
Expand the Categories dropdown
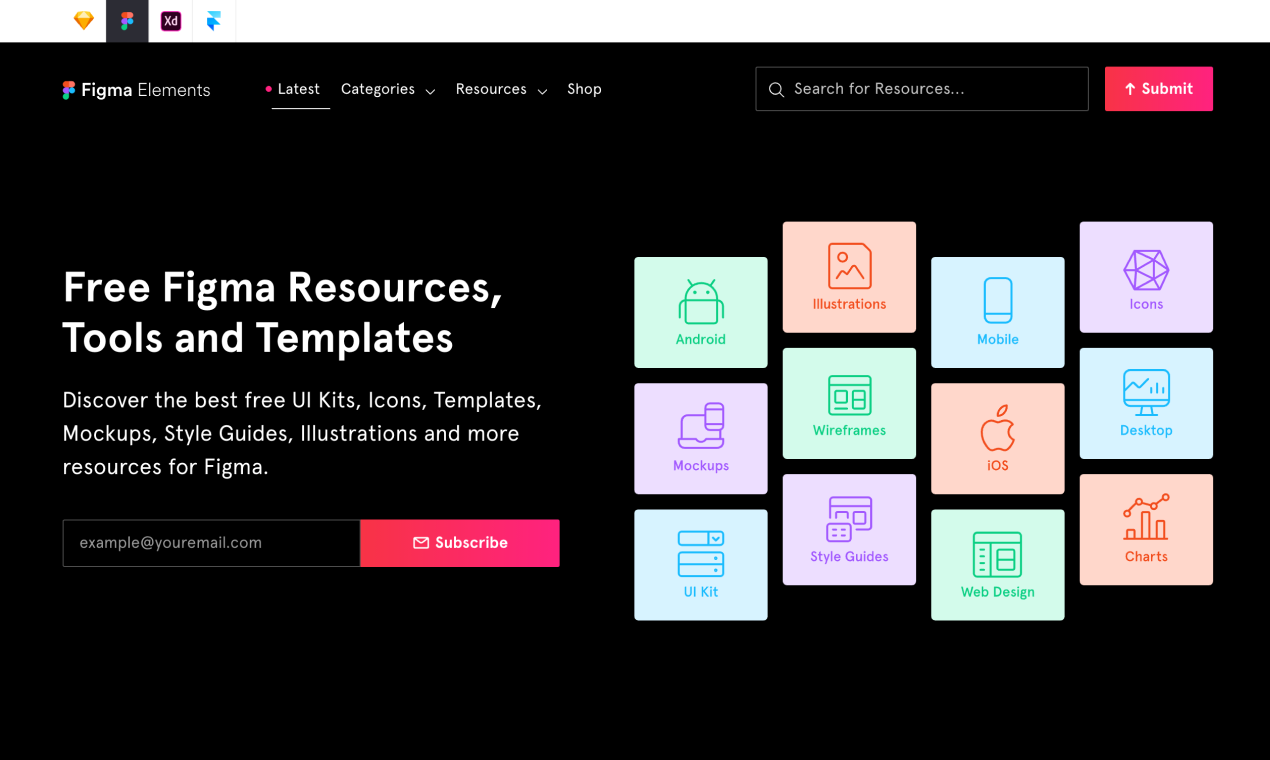point(388,89)
